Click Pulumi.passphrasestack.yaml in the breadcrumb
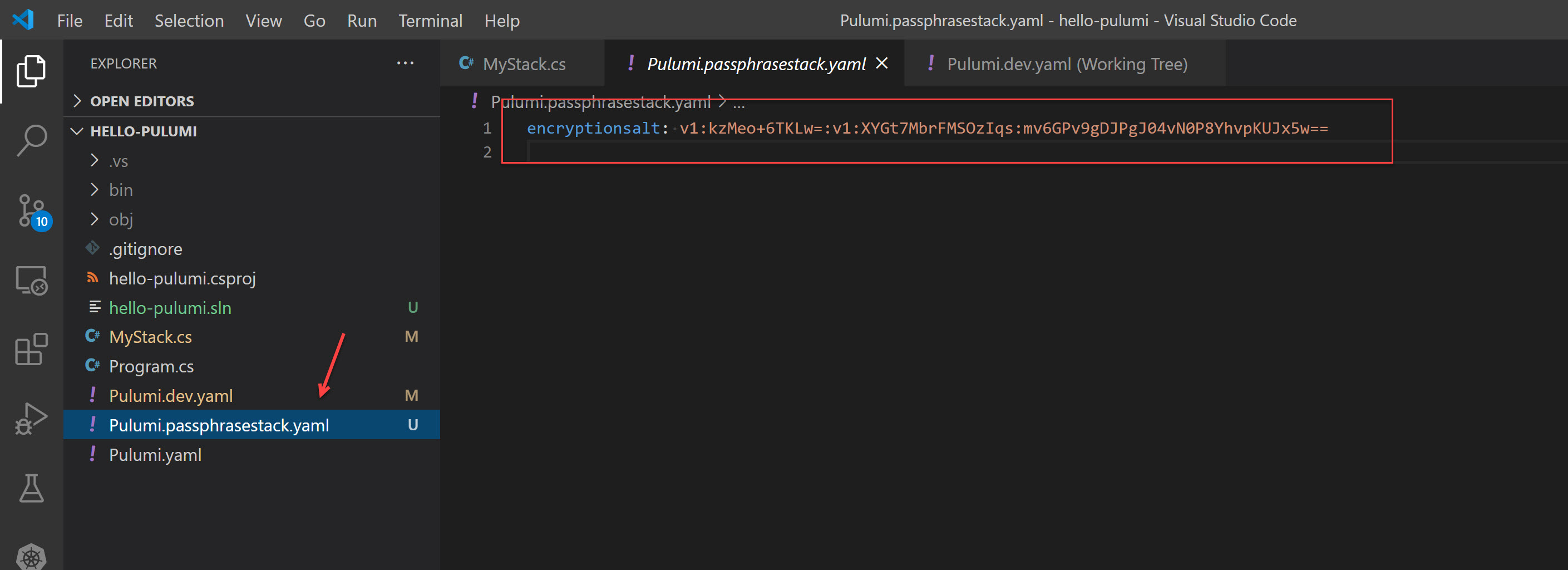The width and height of the screenshot is (1568, 570). (601, 102)
